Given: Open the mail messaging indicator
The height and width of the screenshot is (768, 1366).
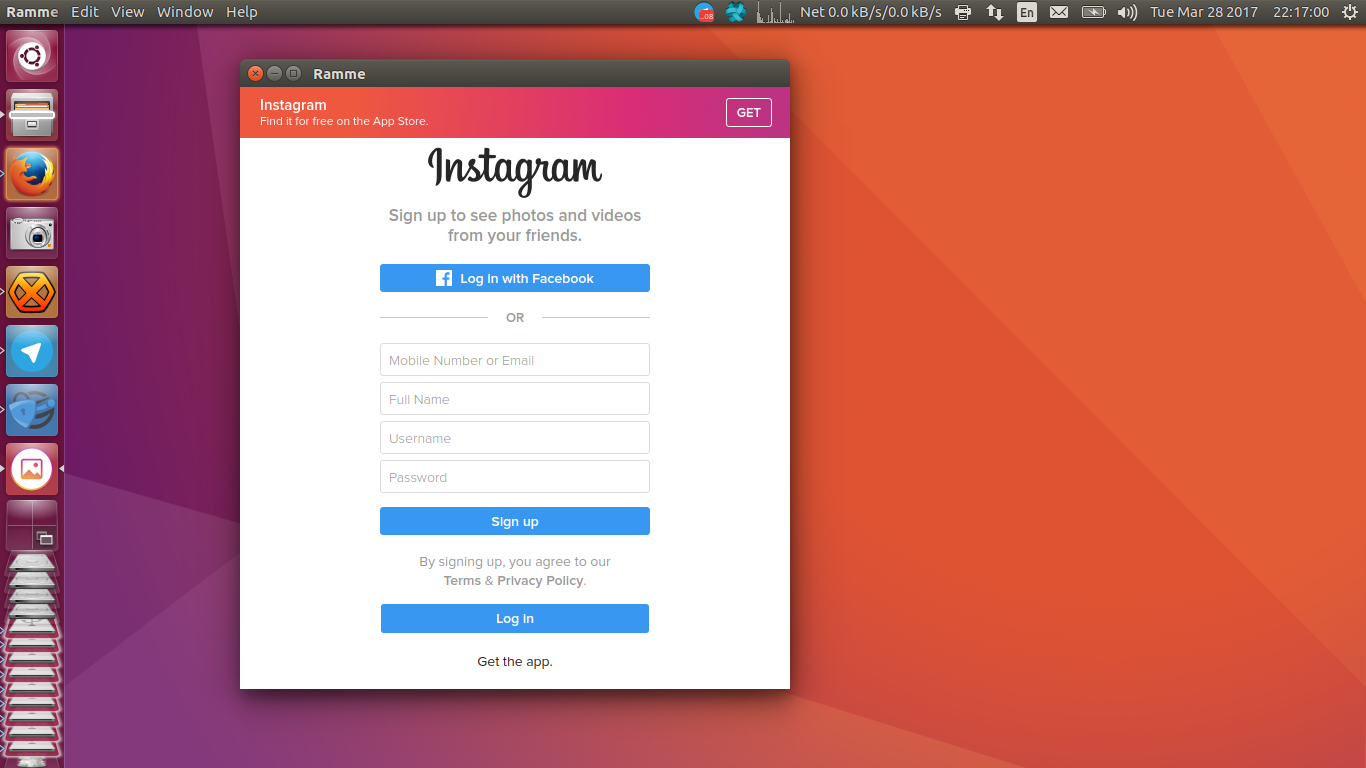Looking at the screenshot, I should pos(1059,12).
